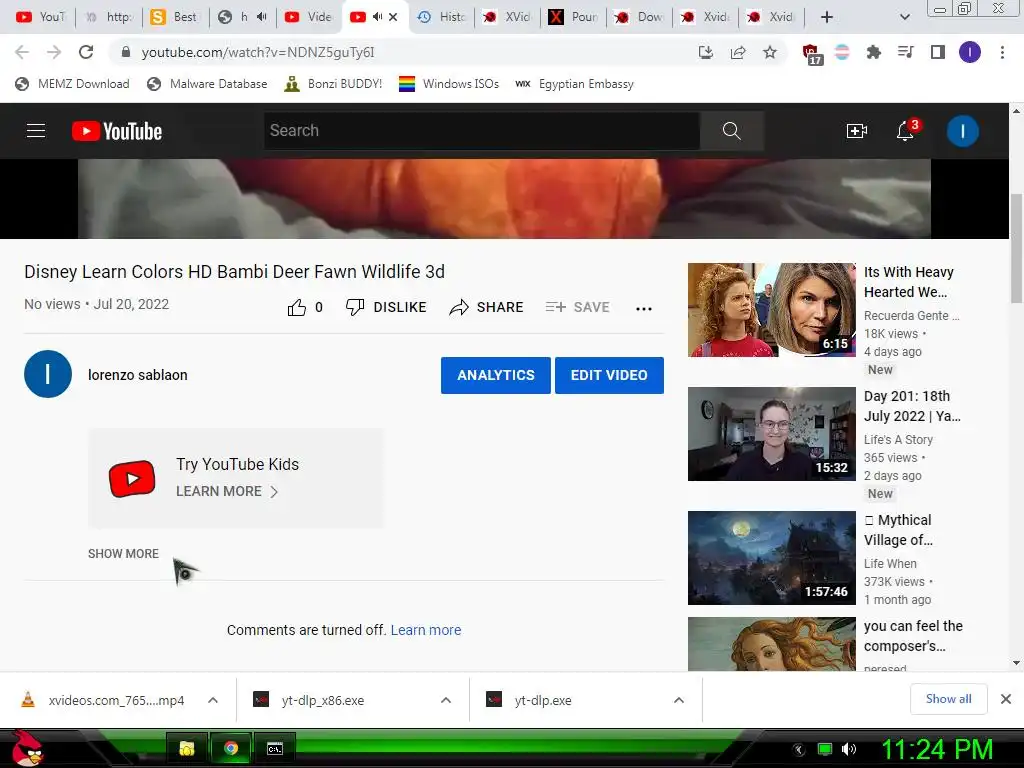The image size is (1024, 768).
Task: Open the Egyptian Embassy bookmark
Action: tap(574, 84)
